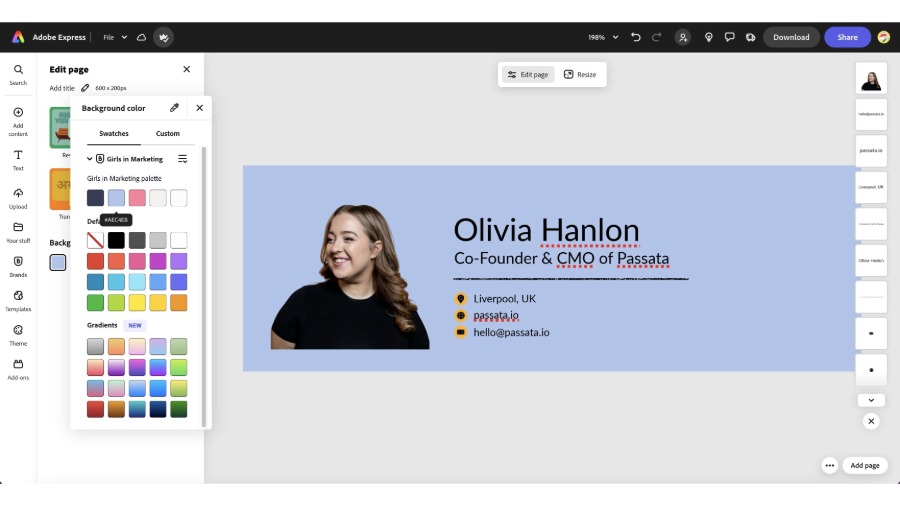
Task: Select the dark navy brand palette swatch
Action: [x=95, y=198]
